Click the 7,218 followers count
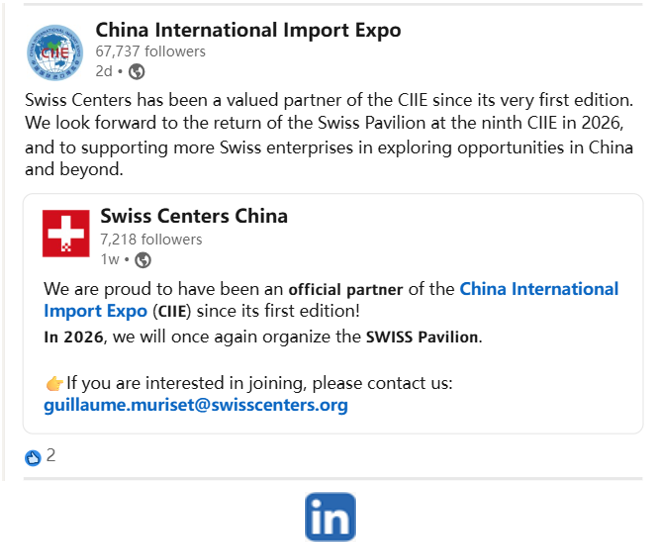This screenshot has height=553, width=646. (x=151, y=239)
